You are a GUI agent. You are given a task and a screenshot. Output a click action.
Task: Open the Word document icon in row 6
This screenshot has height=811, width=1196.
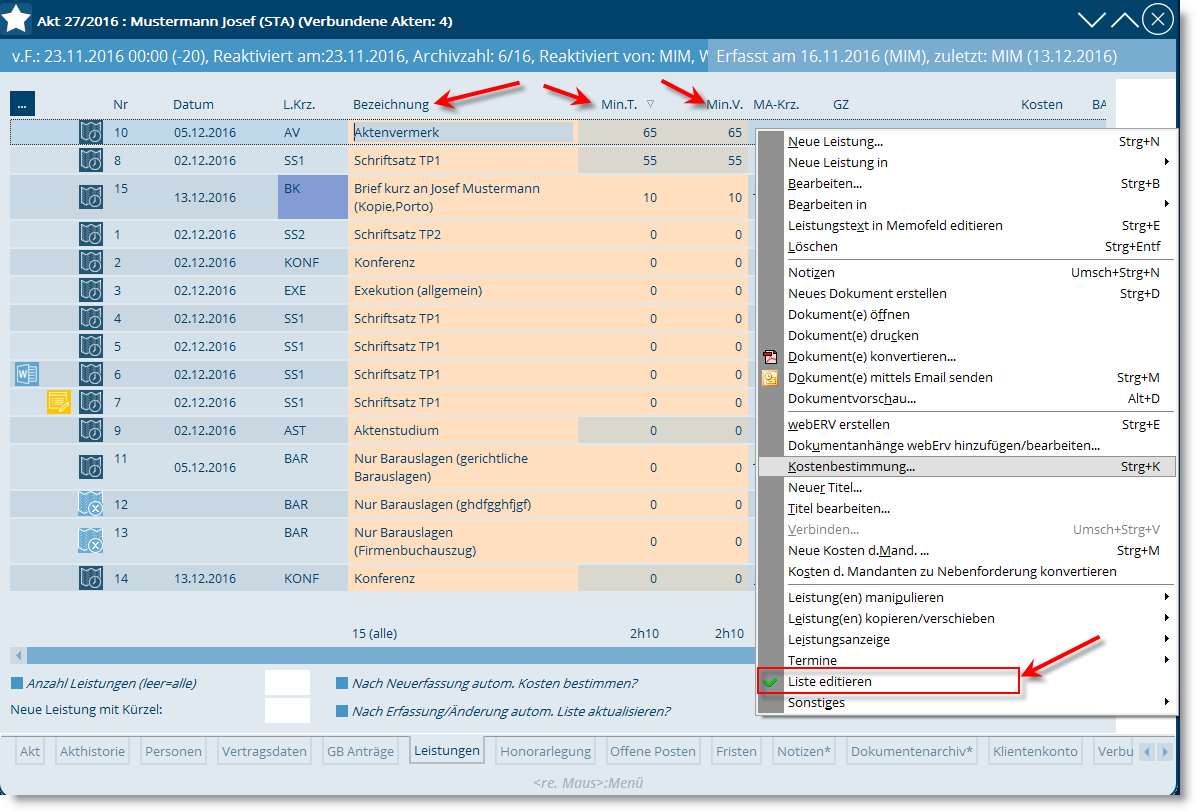[x=27, y=374]
